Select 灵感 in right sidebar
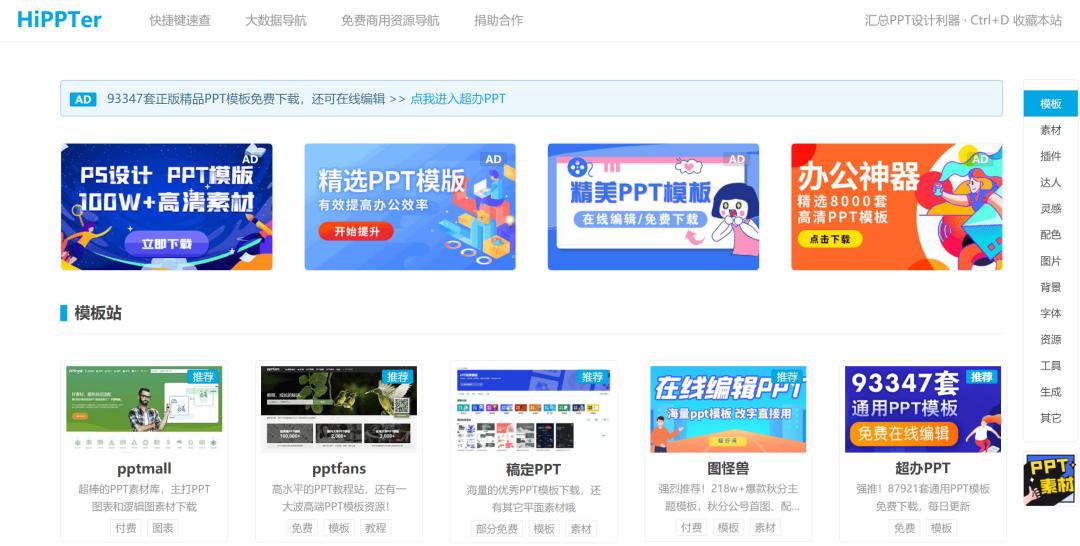Screen dimensions: 1080x546 pos(1050,209)
